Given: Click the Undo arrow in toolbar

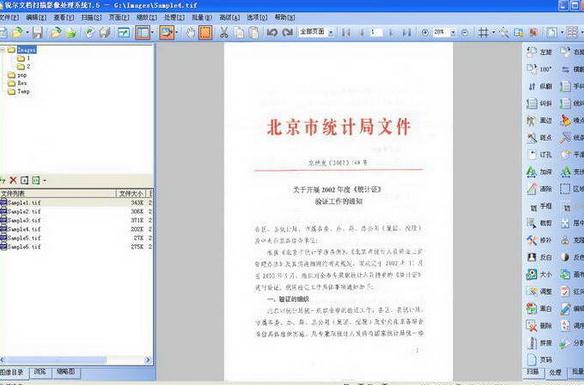Looking at the screenshot, I should tap(272, 33).
